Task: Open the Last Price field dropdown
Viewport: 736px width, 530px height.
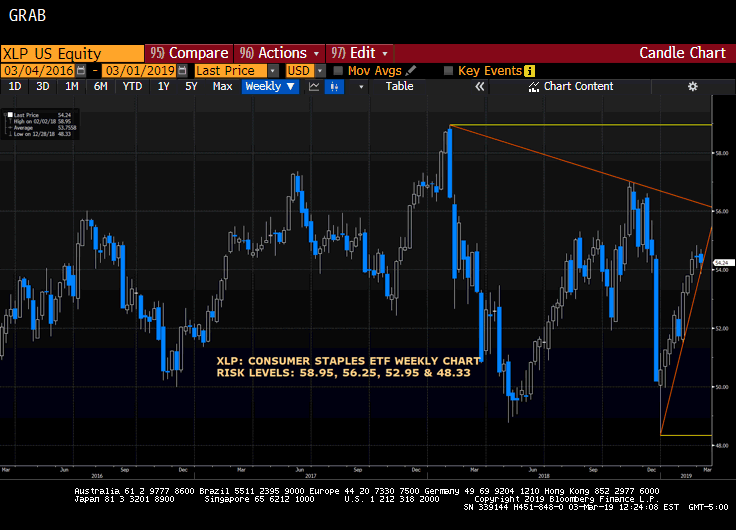Action: coord(273,71)
